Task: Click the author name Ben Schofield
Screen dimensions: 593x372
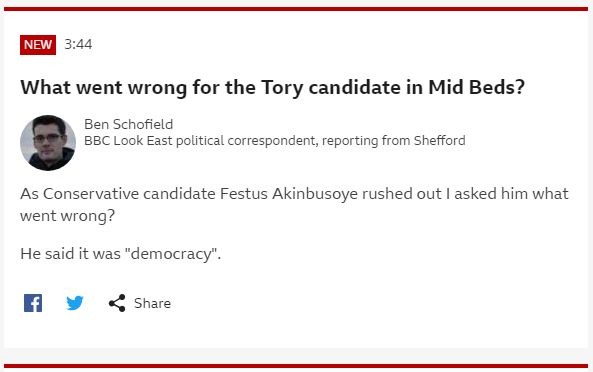Action: (129, 124)
